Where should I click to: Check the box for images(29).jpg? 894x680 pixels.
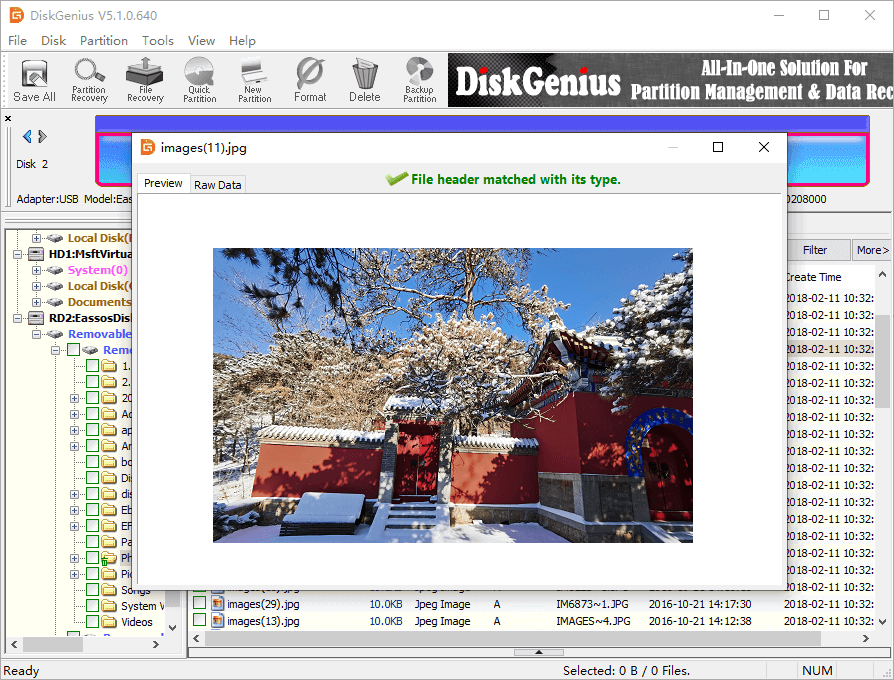pyautogui.click(x=200, y=604)
